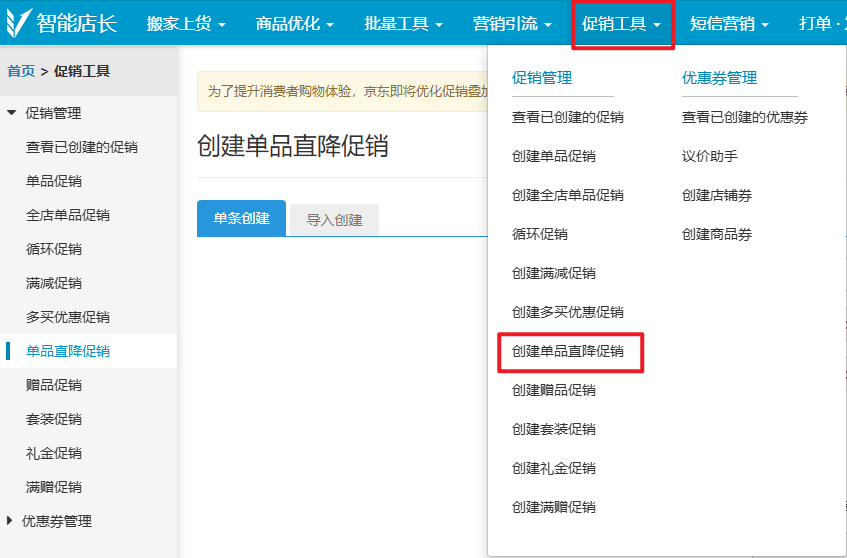Screen dimensions: 847x558
Task: Expand the 批量工具 menu
Action: pos(403,24)
